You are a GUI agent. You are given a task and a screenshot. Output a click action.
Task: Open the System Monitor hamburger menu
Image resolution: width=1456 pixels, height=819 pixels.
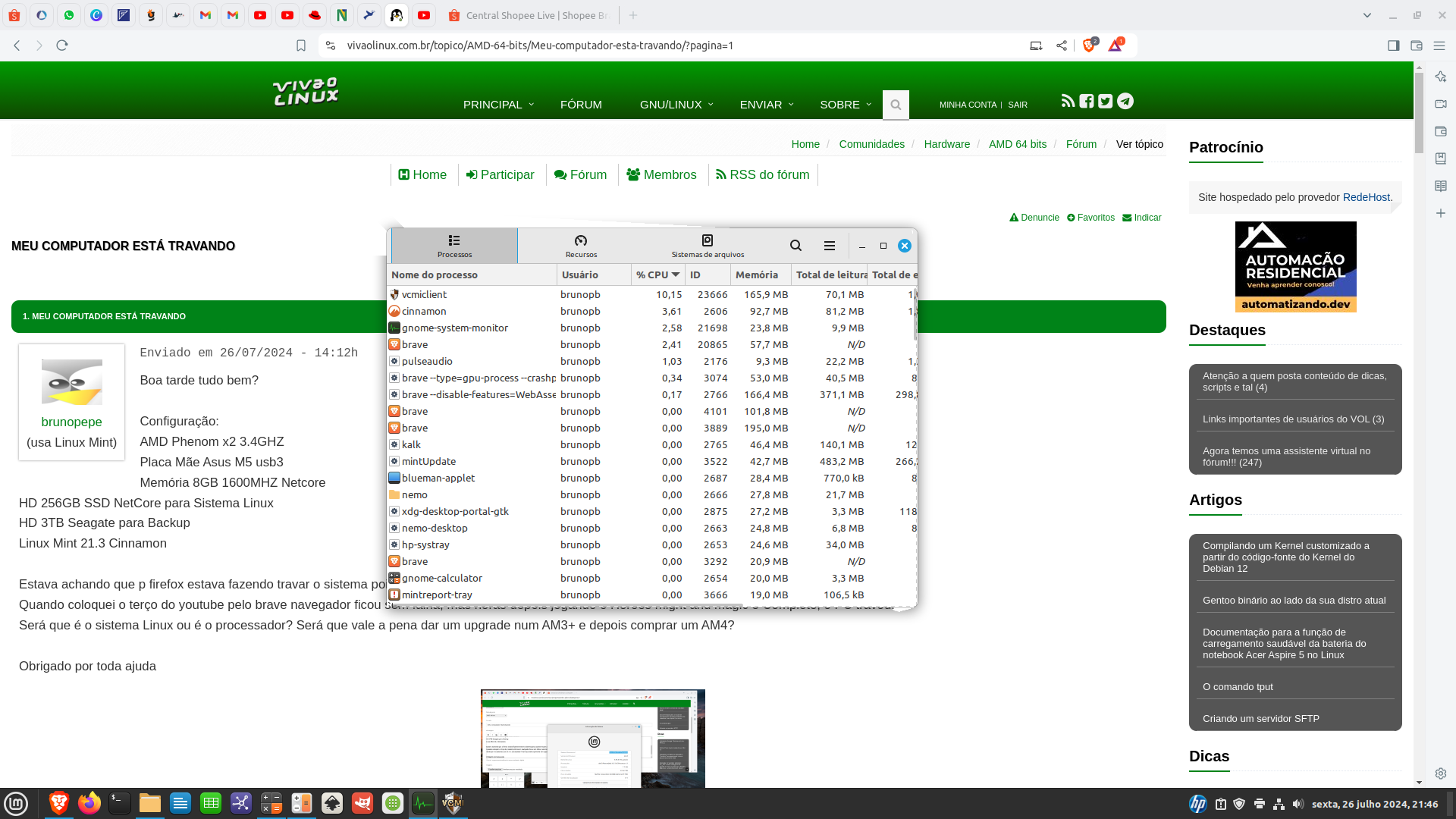tap(830, 246)
